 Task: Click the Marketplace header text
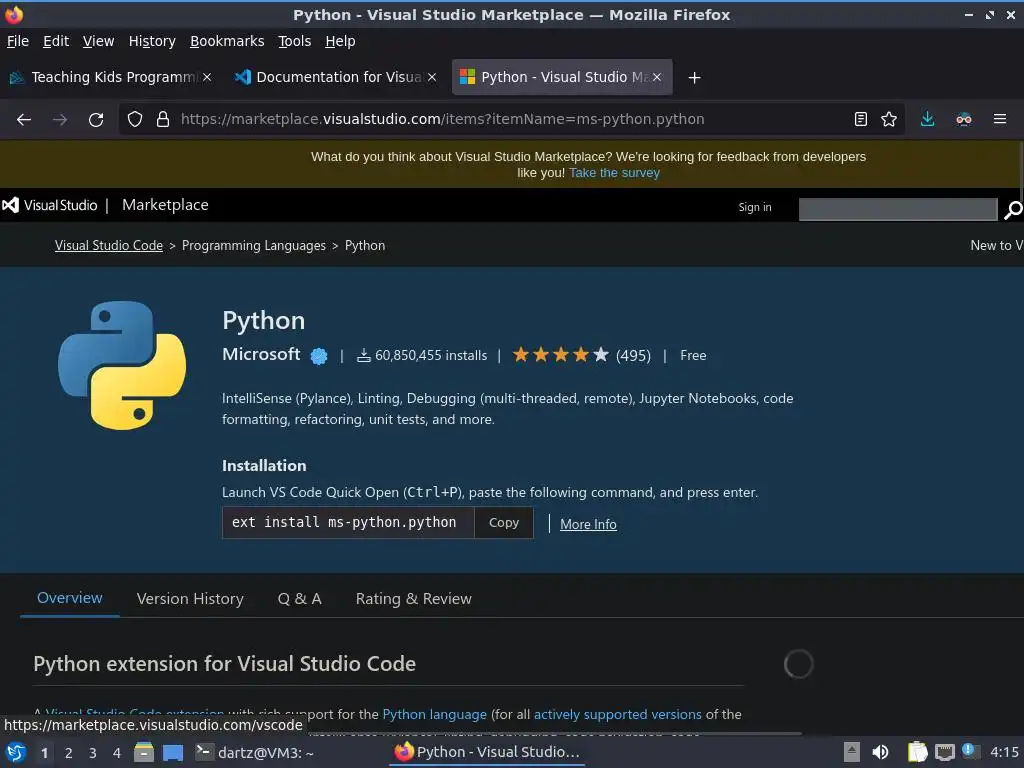coord(165,205)
